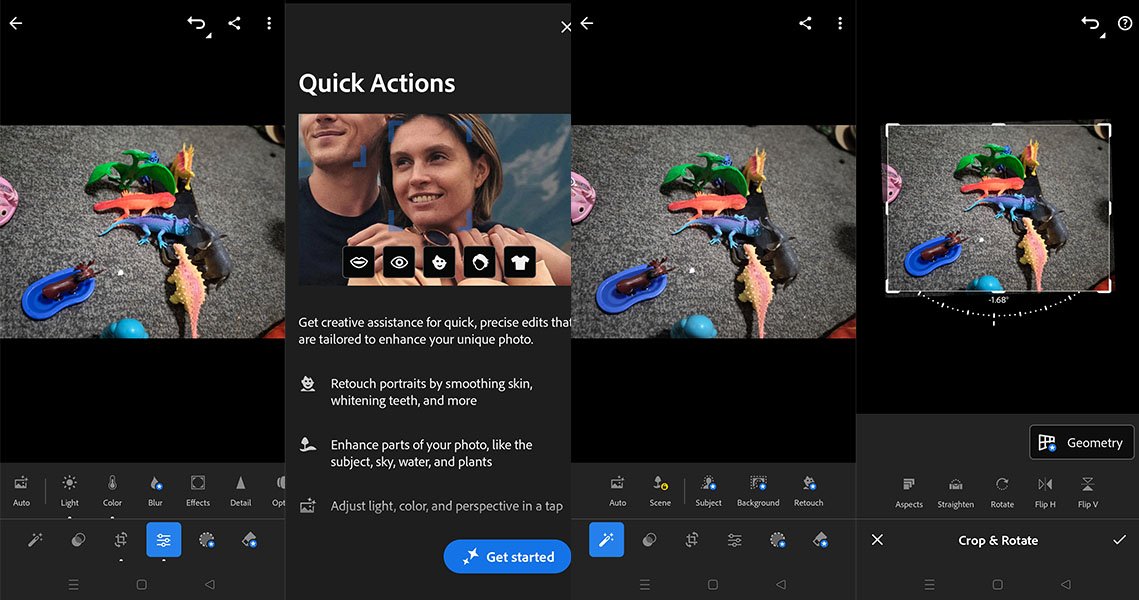Rotate the photo with the Rotate tool
This screenshot has width=1139, height=600.
click(x=1002, y=492)
